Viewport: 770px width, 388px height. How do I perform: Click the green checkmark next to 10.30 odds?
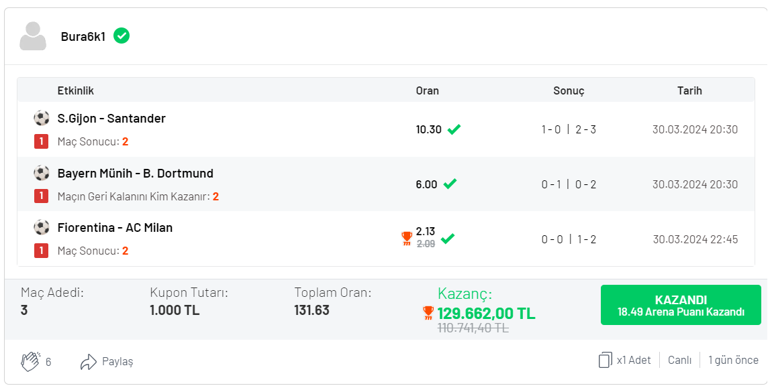point(454,129)
